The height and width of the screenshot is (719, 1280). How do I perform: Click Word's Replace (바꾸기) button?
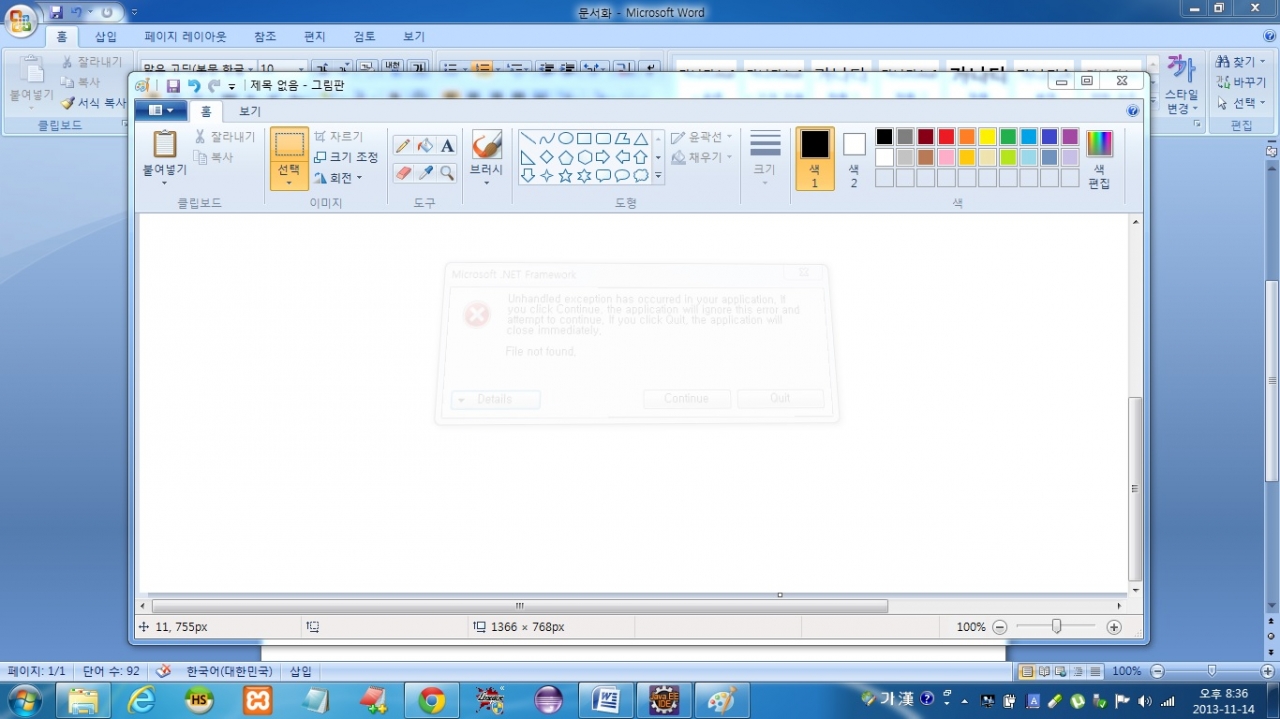pyautogui.click(x=1241, y=82)
